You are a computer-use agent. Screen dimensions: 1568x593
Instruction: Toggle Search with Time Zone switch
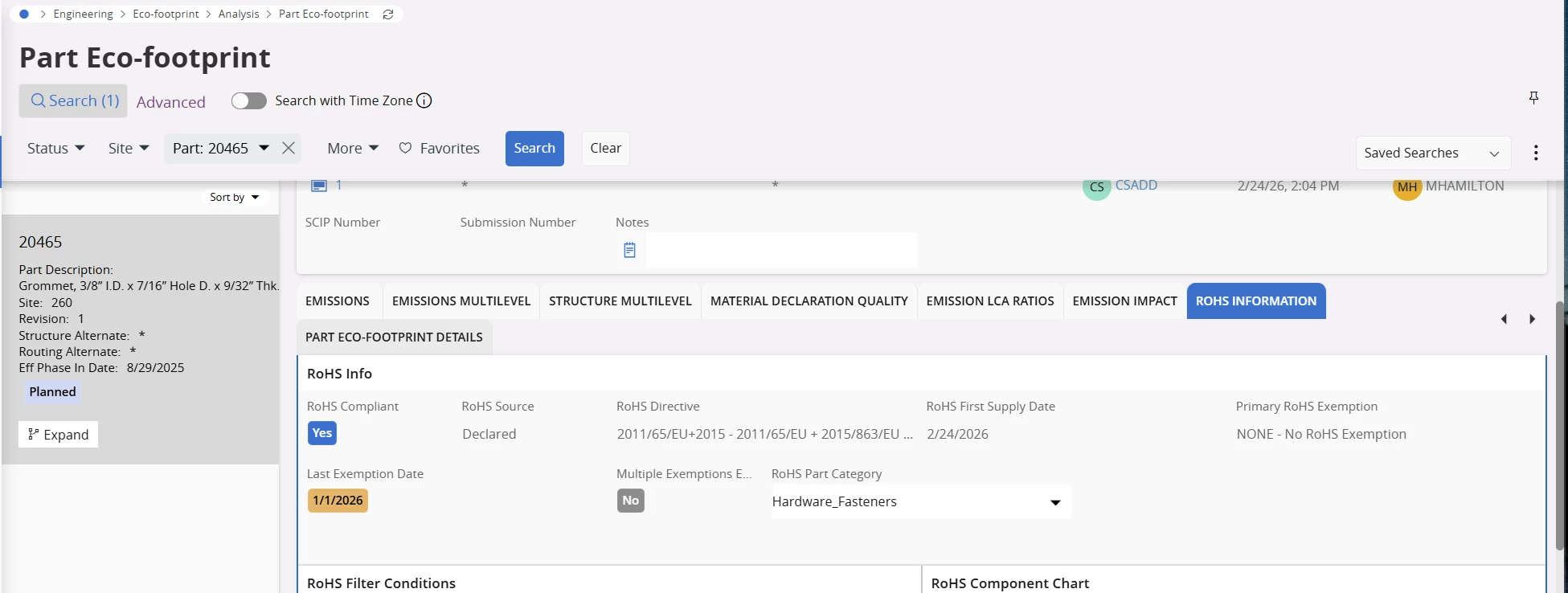click(x=249, y=100)
